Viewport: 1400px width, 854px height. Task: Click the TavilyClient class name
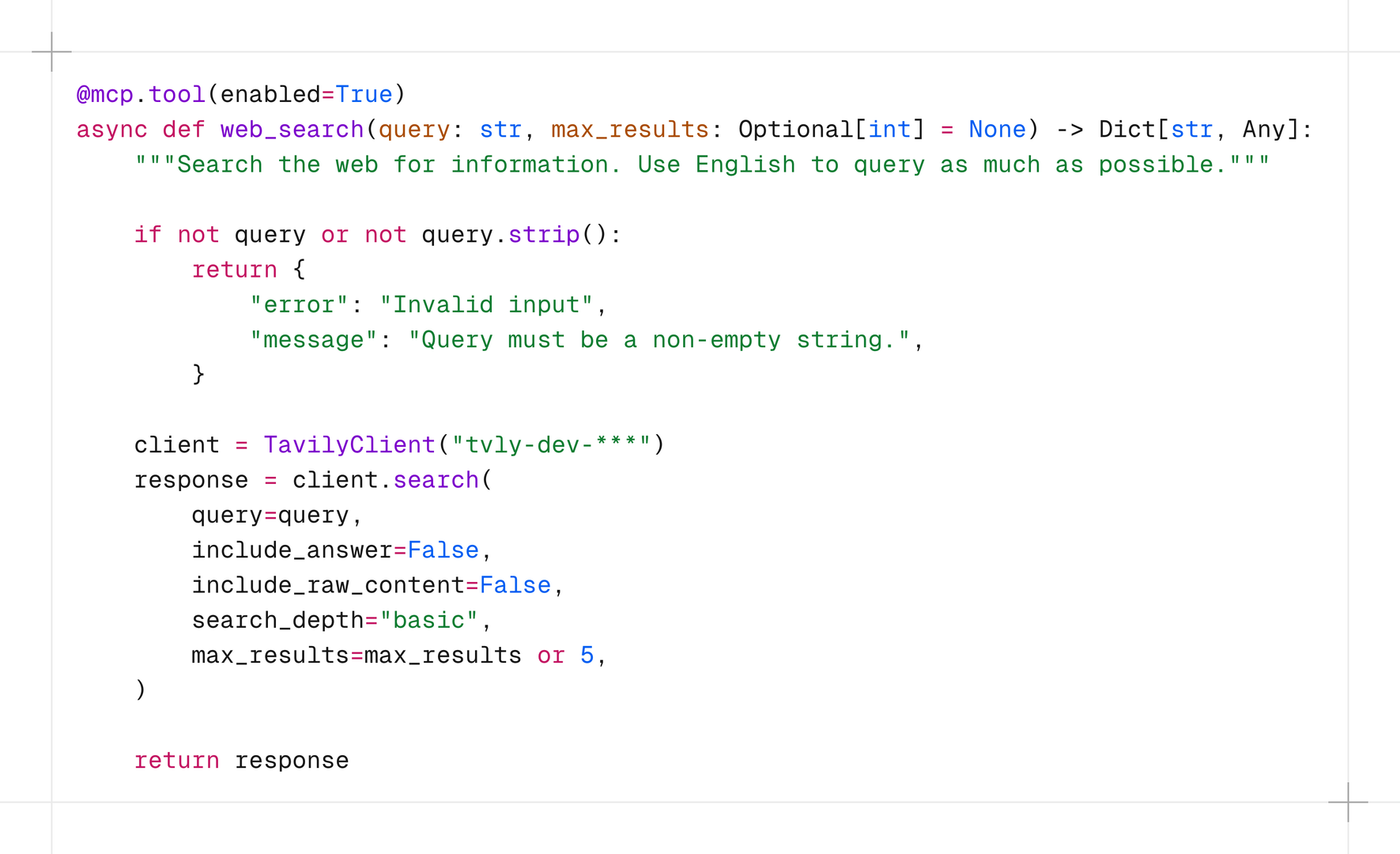[349, 445]
